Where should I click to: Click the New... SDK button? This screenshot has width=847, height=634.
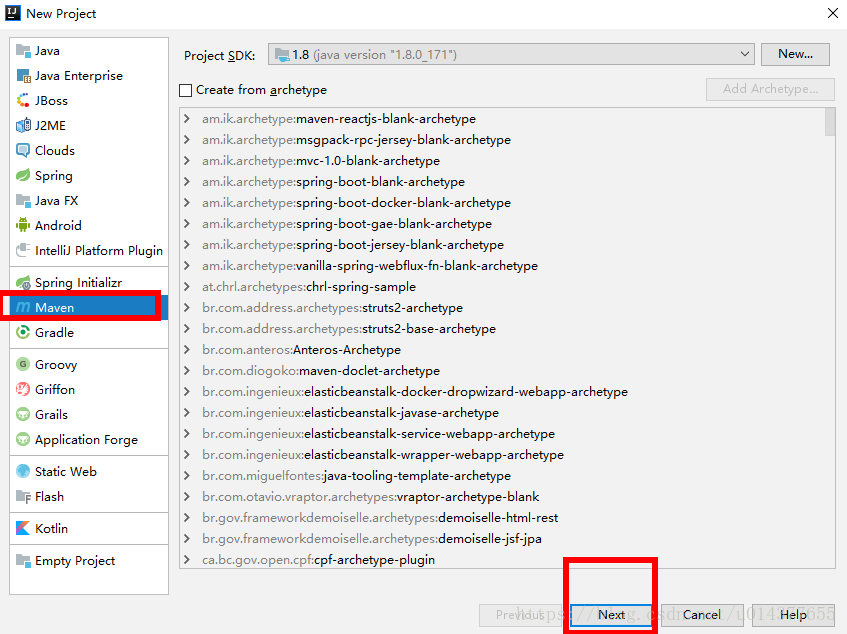point(795,55)
